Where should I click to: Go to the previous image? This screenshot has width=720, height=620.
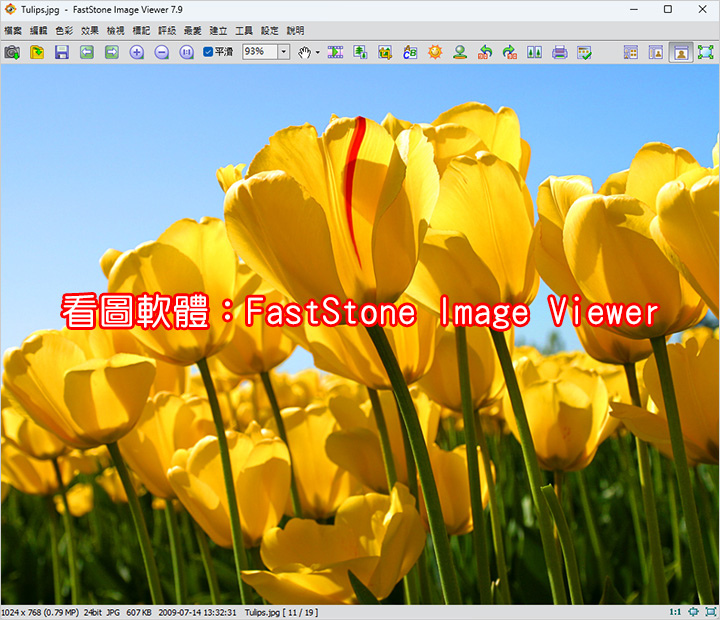coord(87,52)
